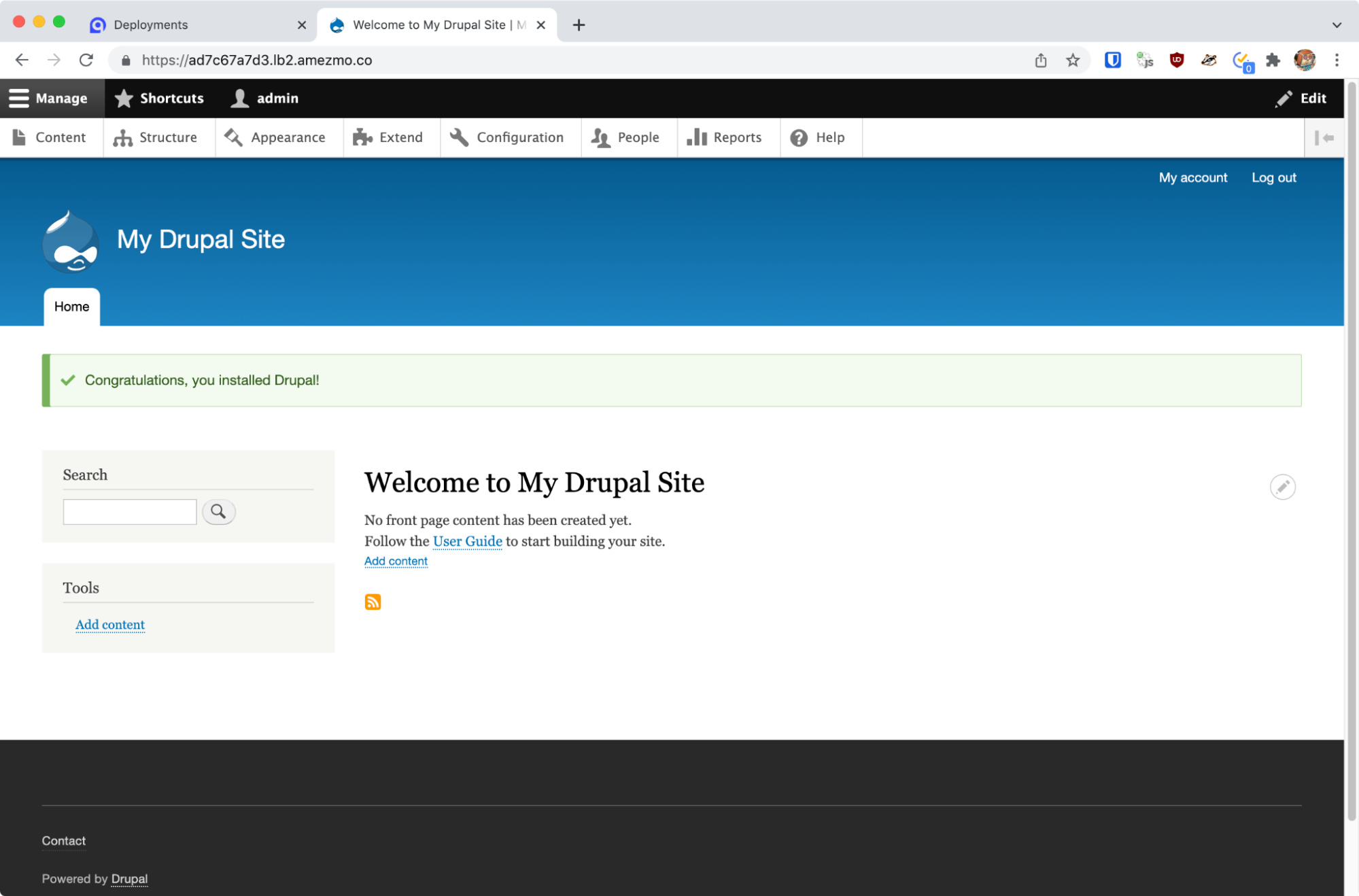Open Chrome three-dot menu
The width and height of the screenshot is (1359, 896).
[x=1337, y=60]
